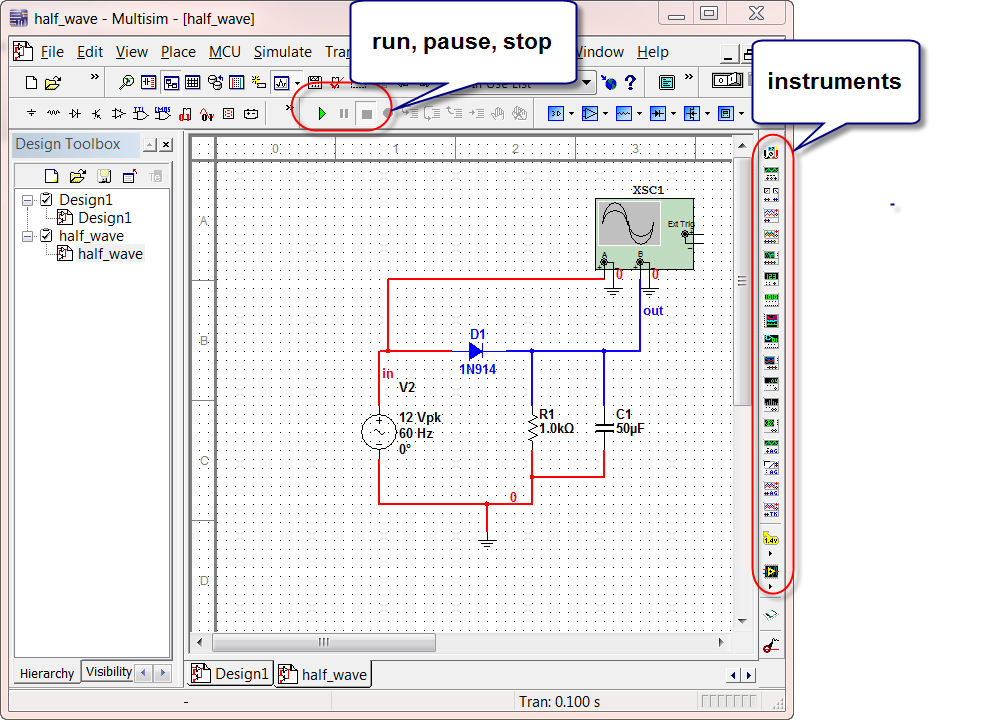Toggle the simulation on/off switch
Image resolution: width=982 pixels, height=720 pixels.
pos(727,80)
